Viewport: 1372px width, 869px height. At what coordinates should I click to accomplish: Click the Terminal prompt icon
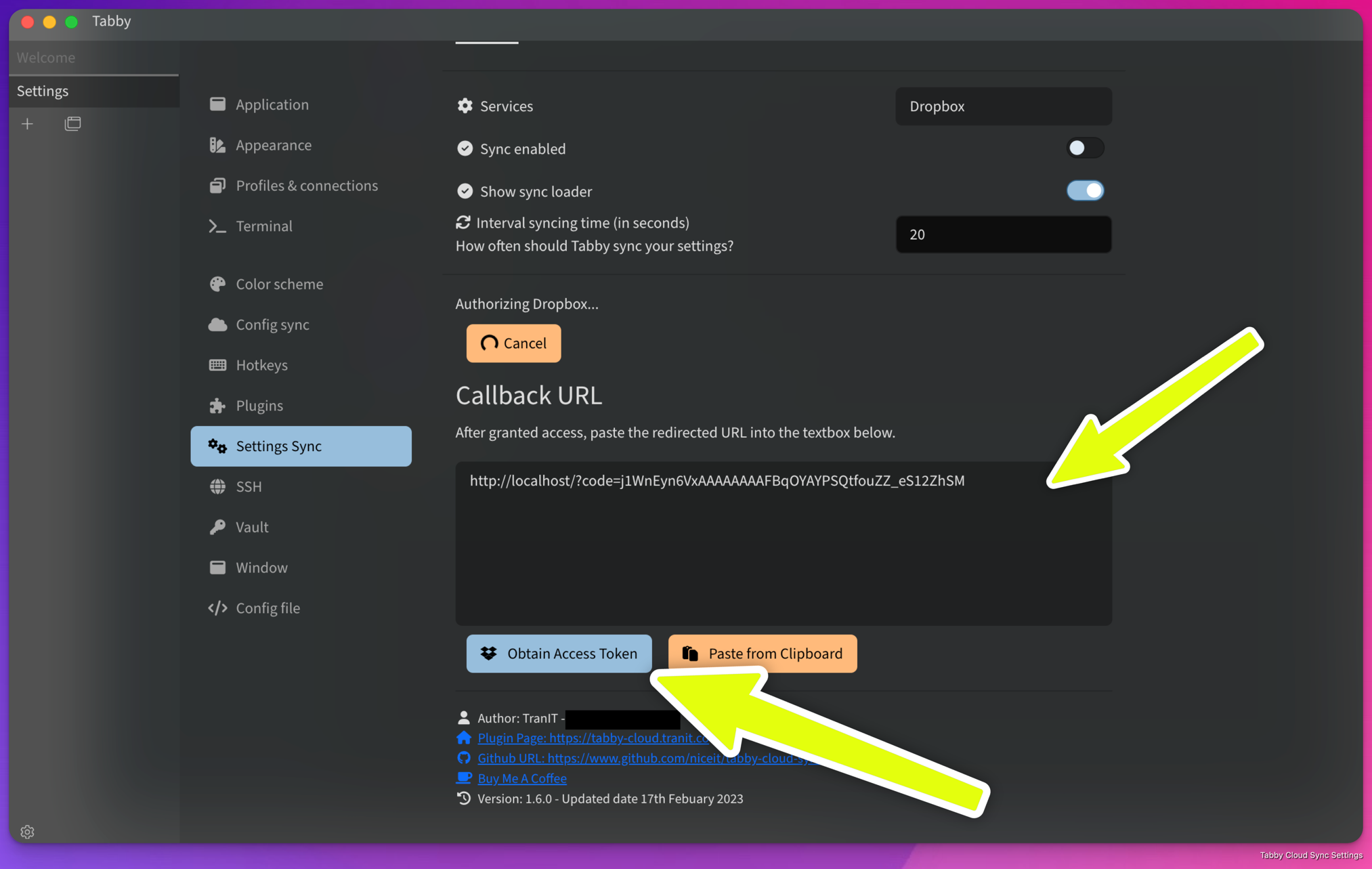click(x=217, y=226)
